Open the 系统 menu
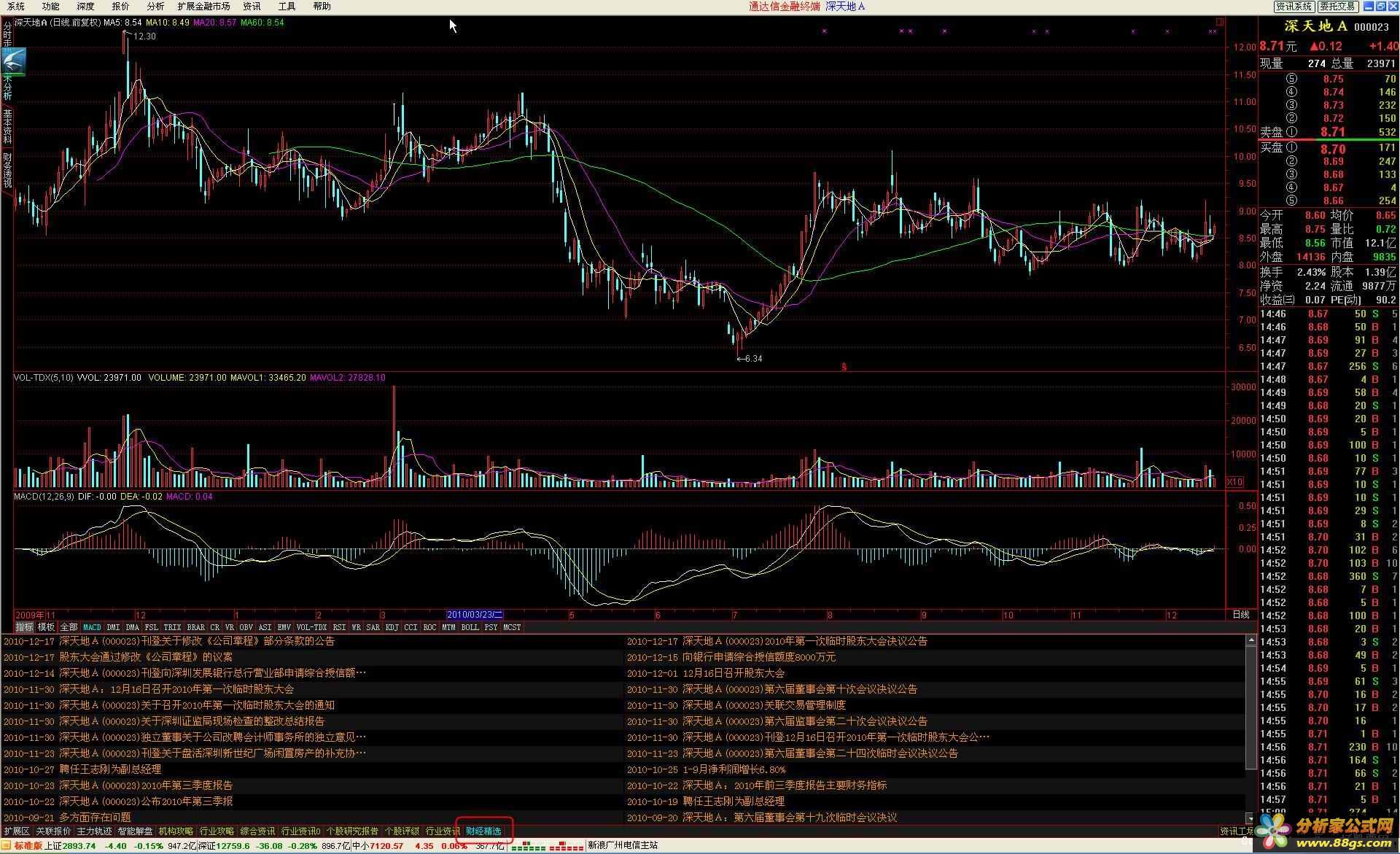The height and width of the screenshot is (854, 1400). 15,6
